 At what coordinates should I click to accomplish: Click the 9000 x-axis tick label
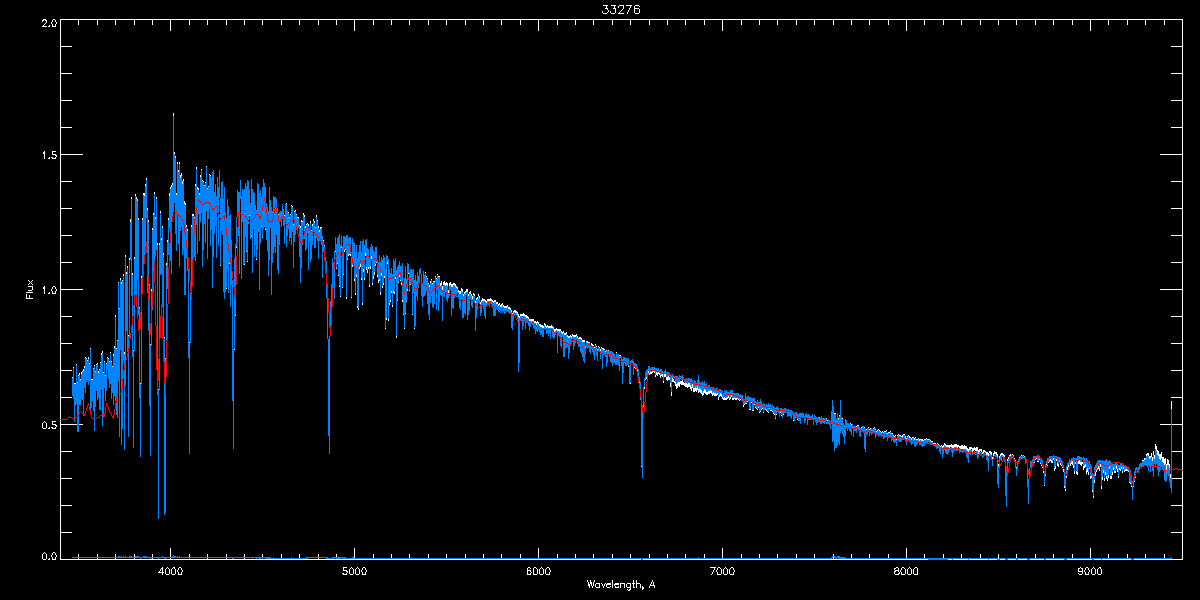[x=1090, y=572]
